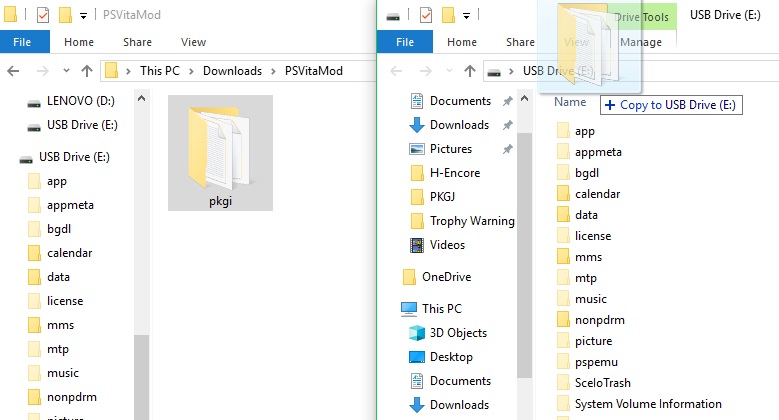Open pinned Downloads in Quick access
The width and height of the screenshot is (779, 420).
click(459, 125)
